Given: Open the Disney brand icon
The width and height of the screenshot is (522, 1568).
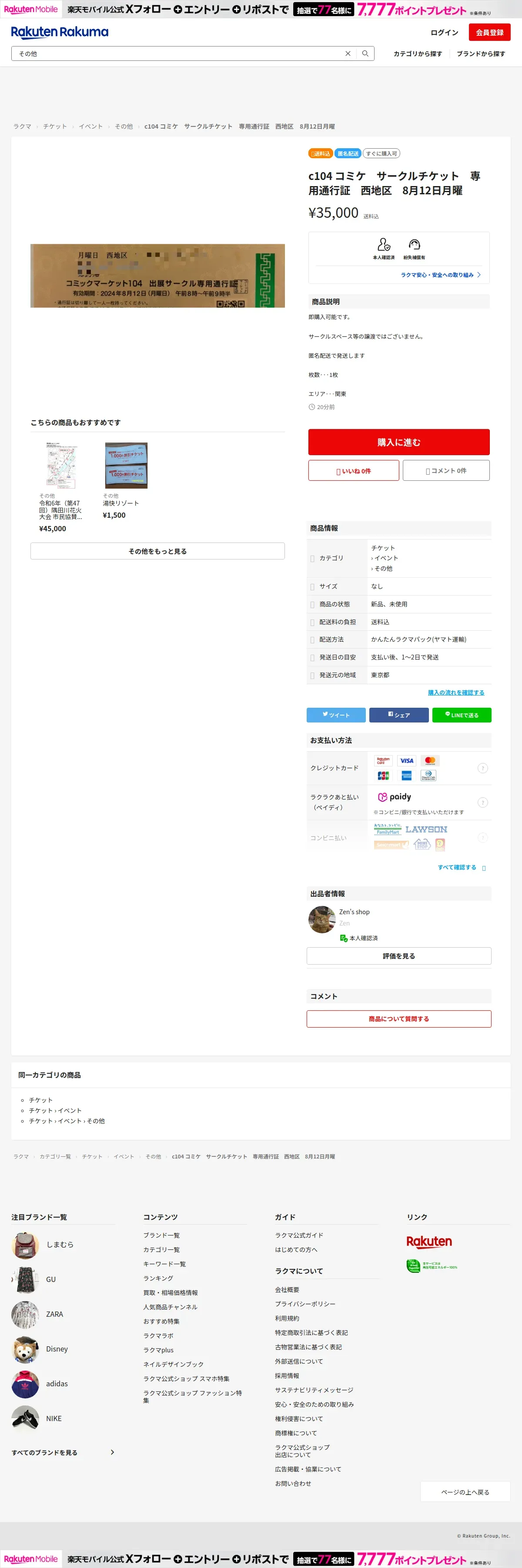Looking at the screenshot, I should click(x=25, y=1349).
